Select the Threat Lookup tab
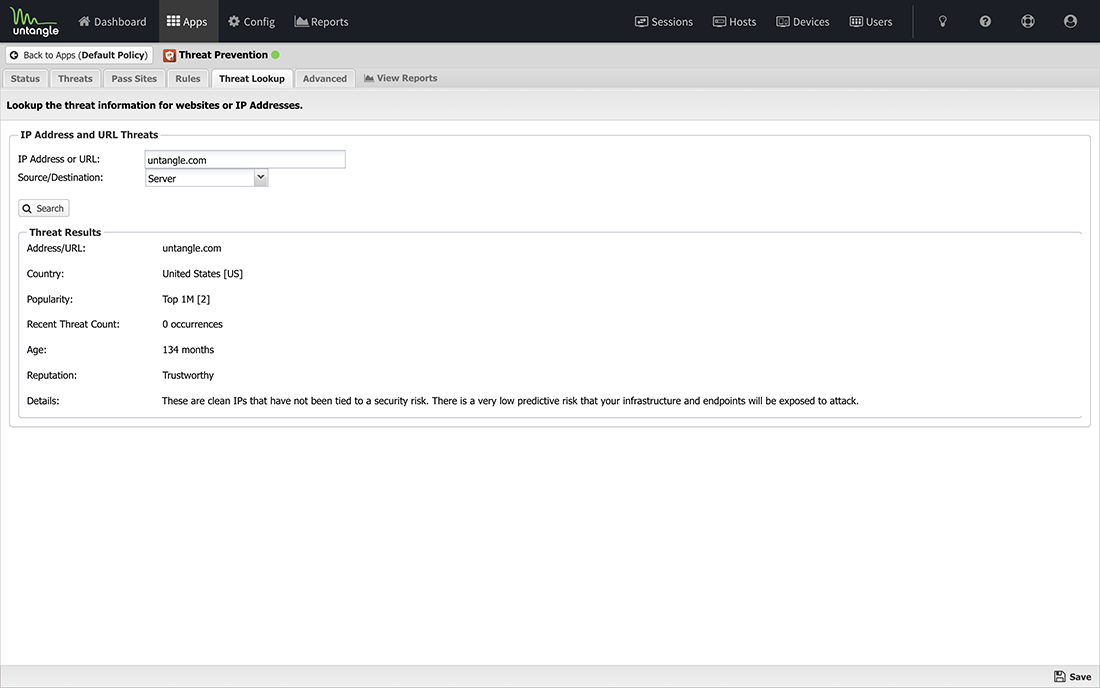The image size is (1100, 688). tap(252, 79)
